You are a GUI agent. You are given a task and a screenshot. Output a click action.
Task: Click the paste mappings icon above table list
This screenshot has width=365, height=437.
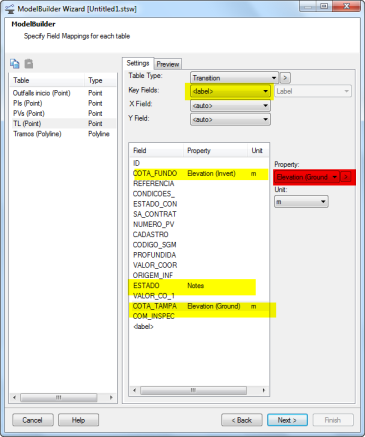pos(29,63)
